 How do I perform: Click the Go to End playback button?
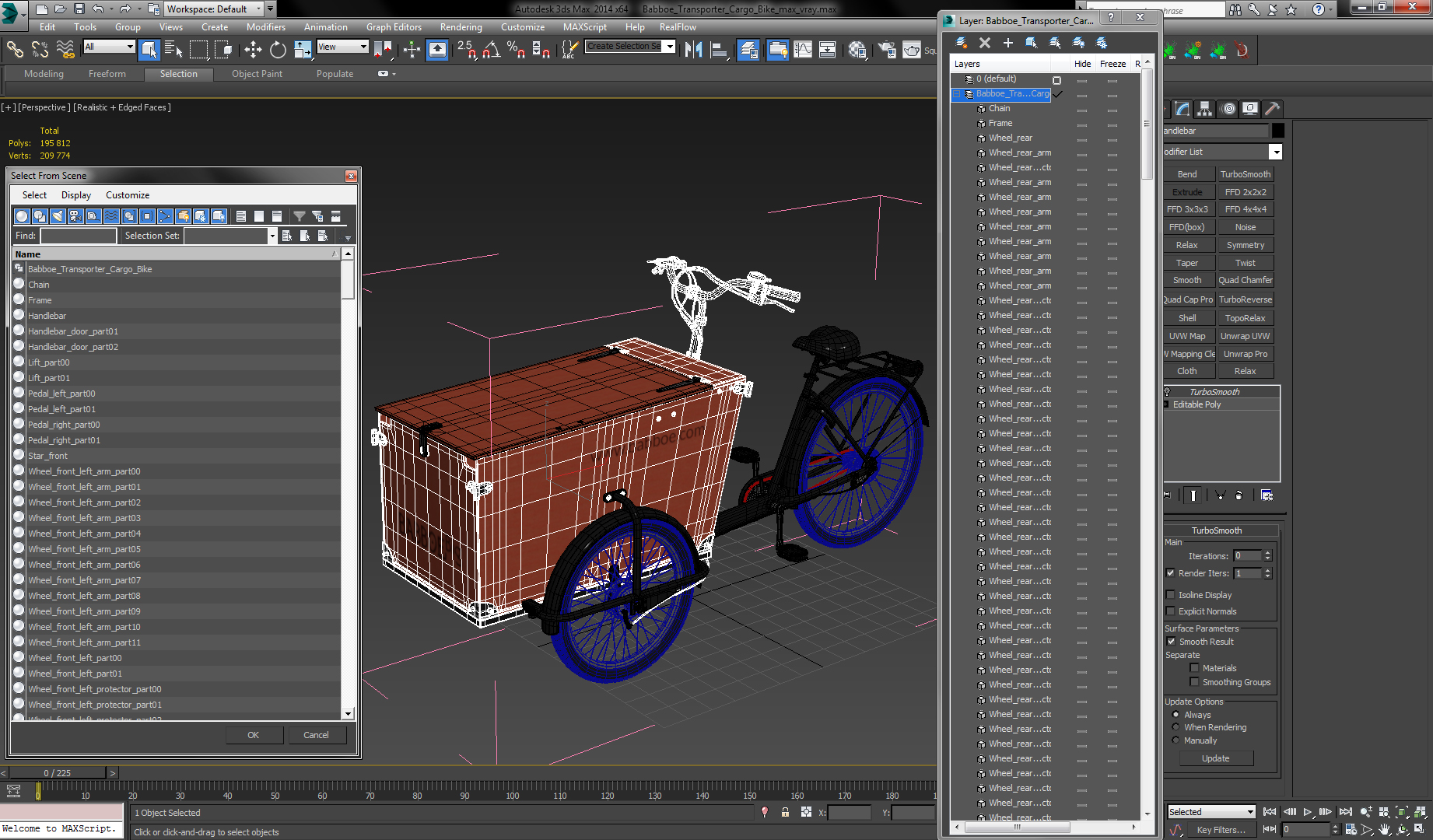pos(1345,812)
